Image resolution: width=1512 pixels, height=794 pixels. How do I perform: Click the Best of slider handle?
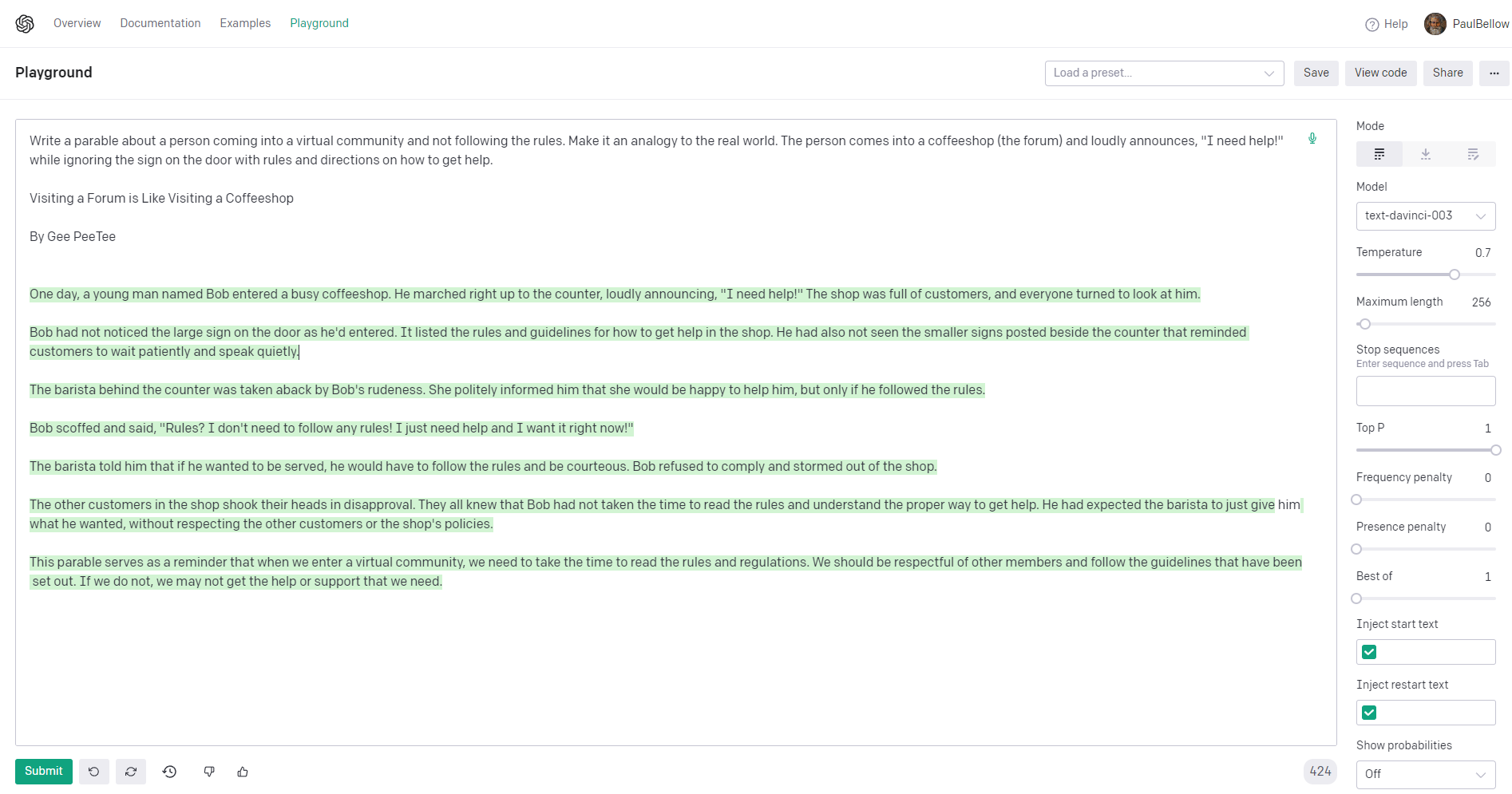(1356, 598)
